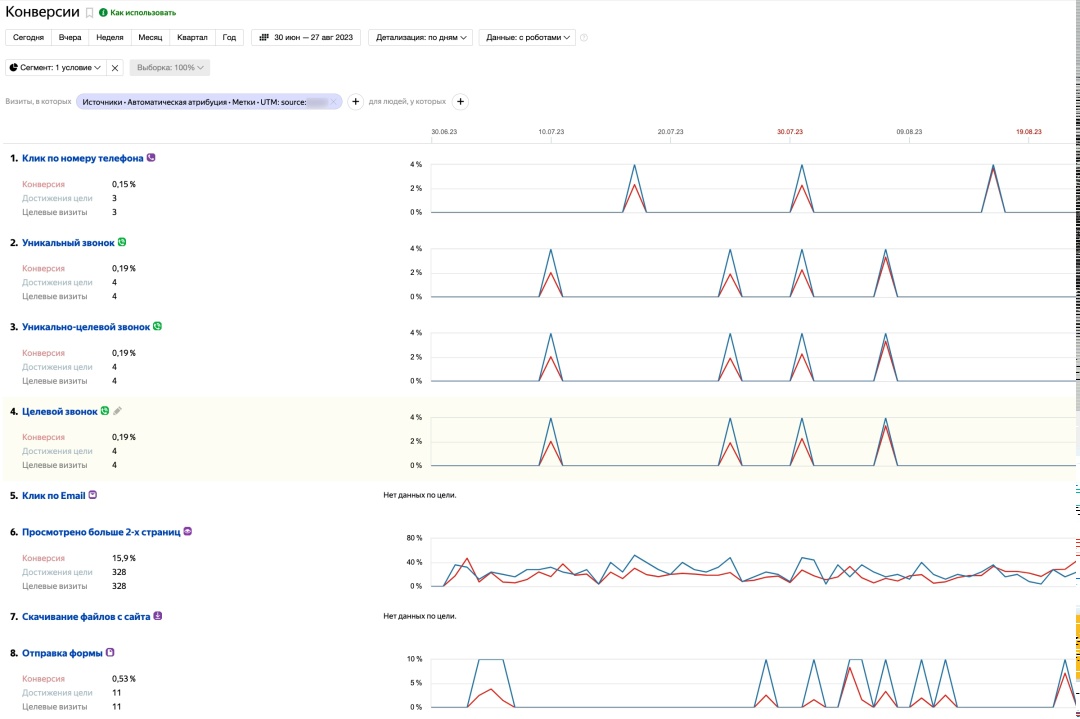Open the Сегмент: 1 условие dropdown
1080x719 pixels.
tap(55, 68)
